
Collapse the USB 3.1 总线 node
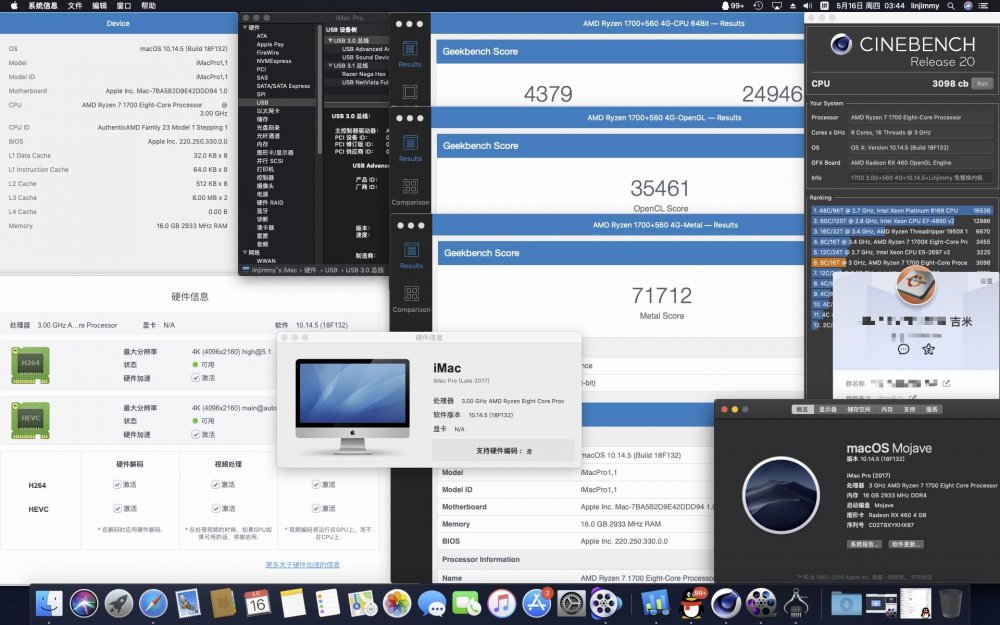pos(330,65)
